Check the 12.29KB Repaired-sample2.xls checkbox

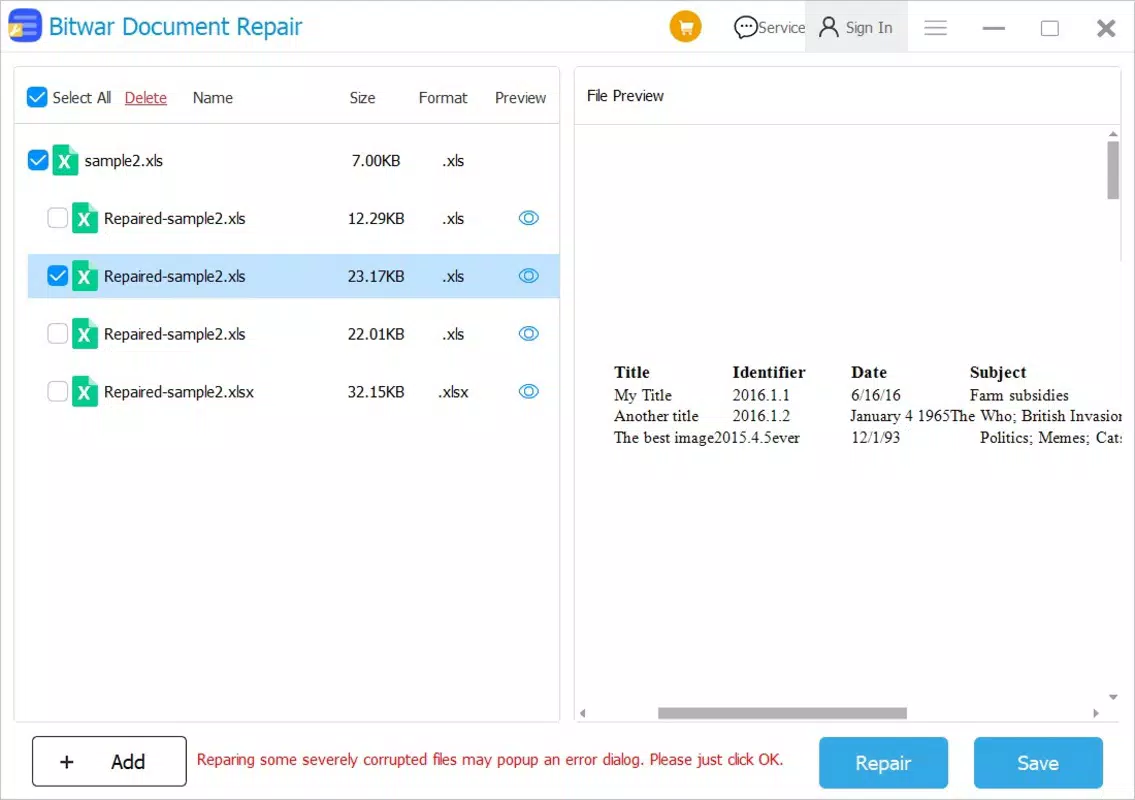click(57, 218)
